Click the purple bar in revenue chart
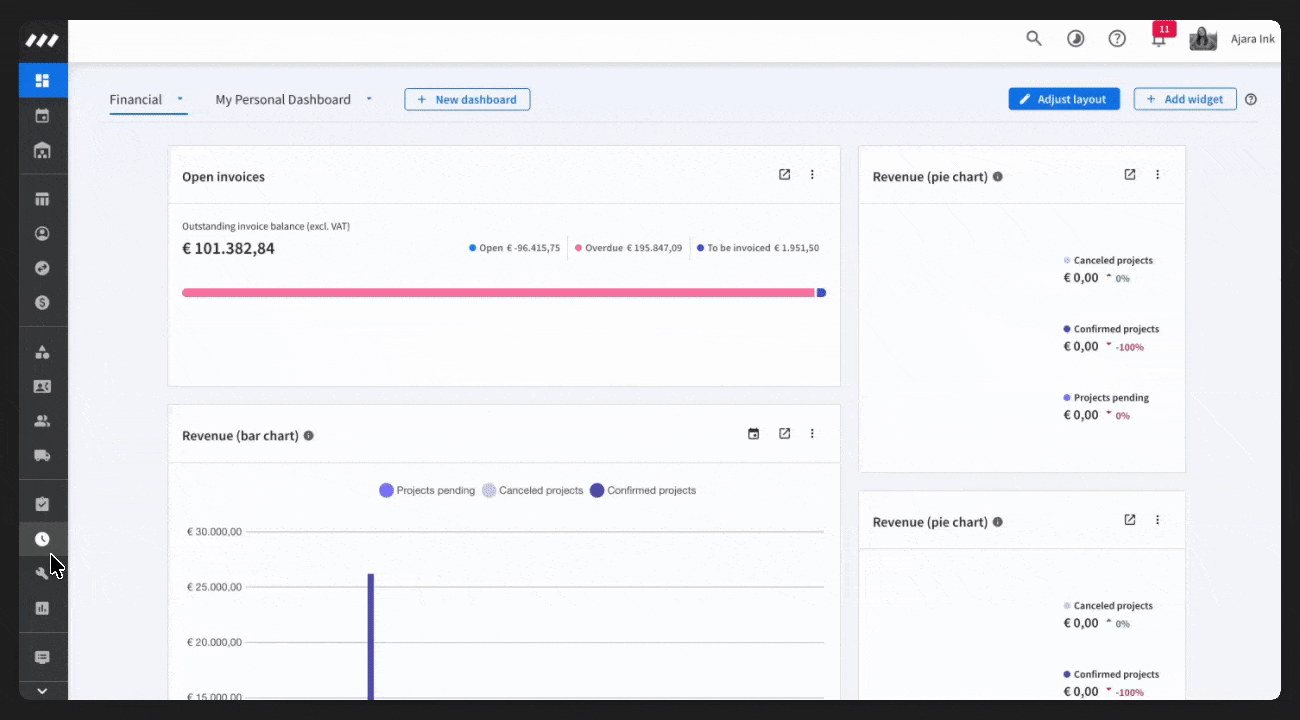The width and height of the screenshot is (1300, 720). click(371, 637)
